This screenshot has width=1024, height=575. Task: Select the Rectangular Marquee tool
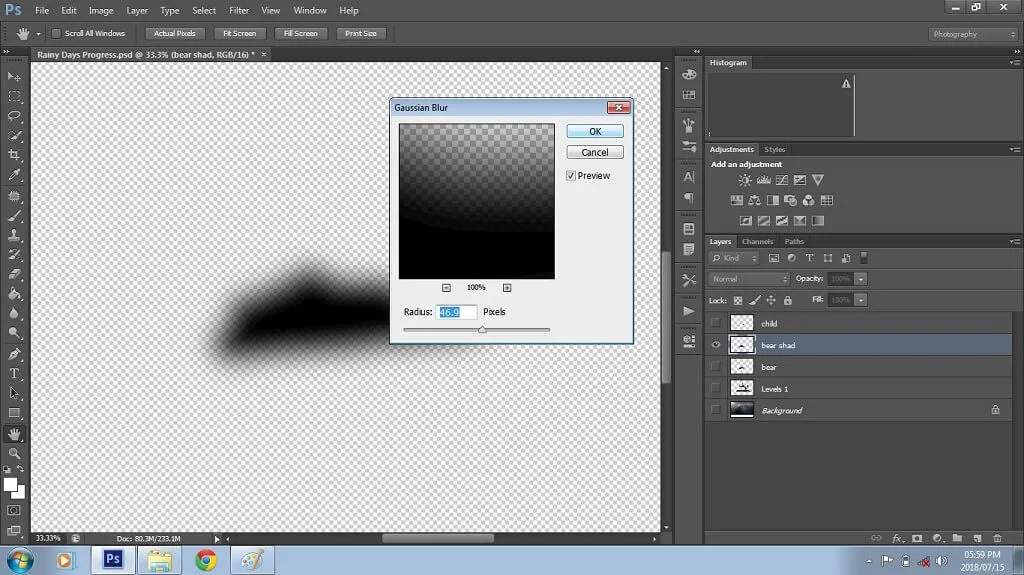pos(14,96)
